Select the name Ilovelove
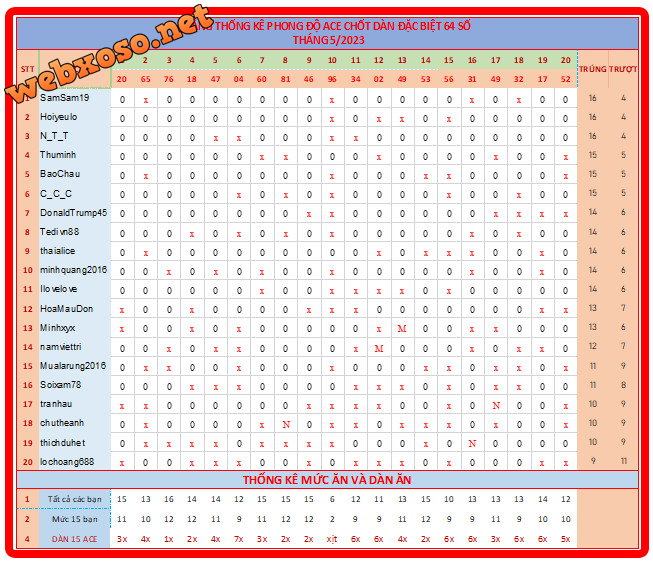 (59, 289)
